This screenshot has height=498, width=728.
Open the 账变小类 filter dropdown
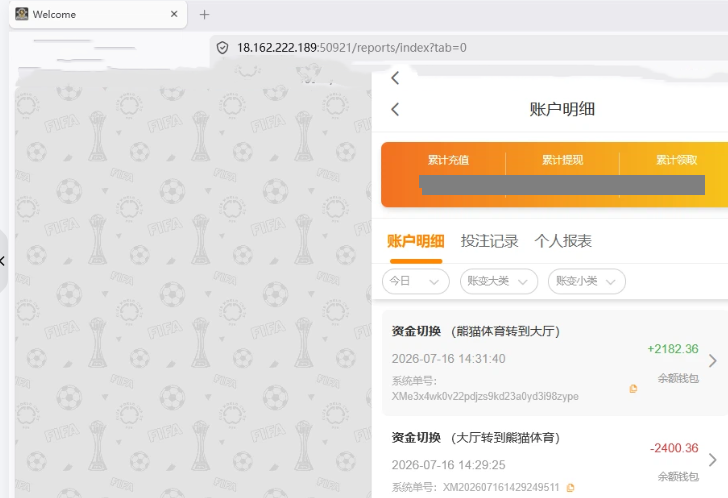(586, 281)
